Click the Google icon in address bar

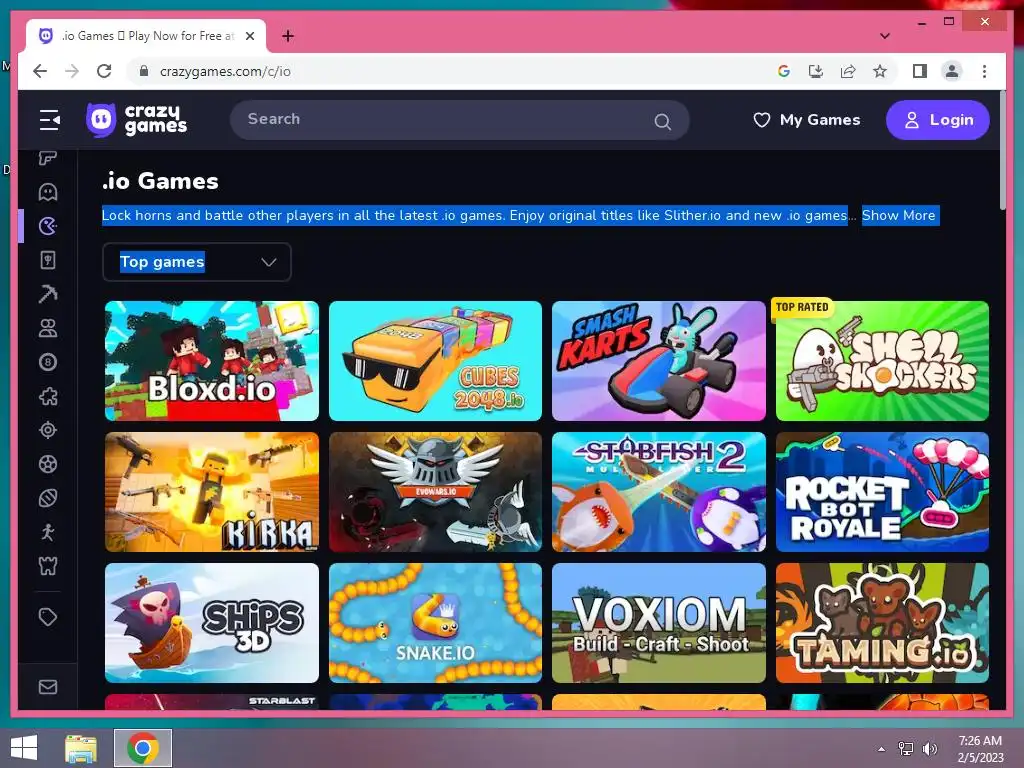tap(784, 71)
